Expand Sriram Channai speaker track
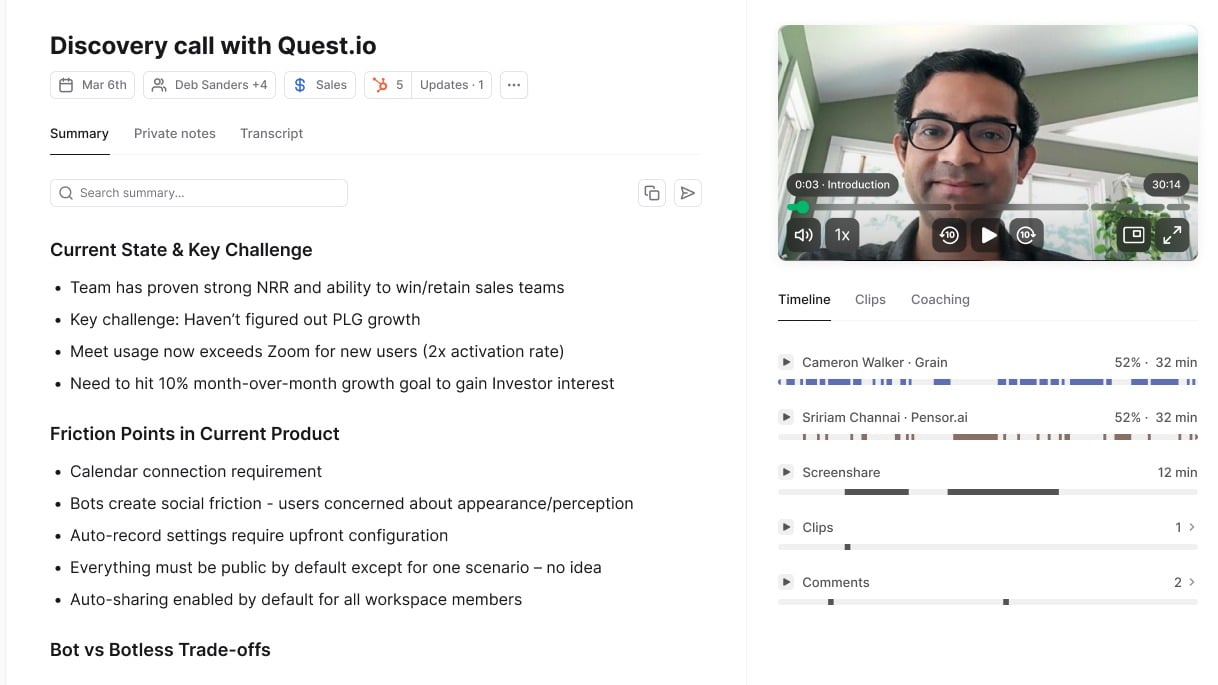Viewport: 1218px width, 685px height. click(x=784, y=417)
